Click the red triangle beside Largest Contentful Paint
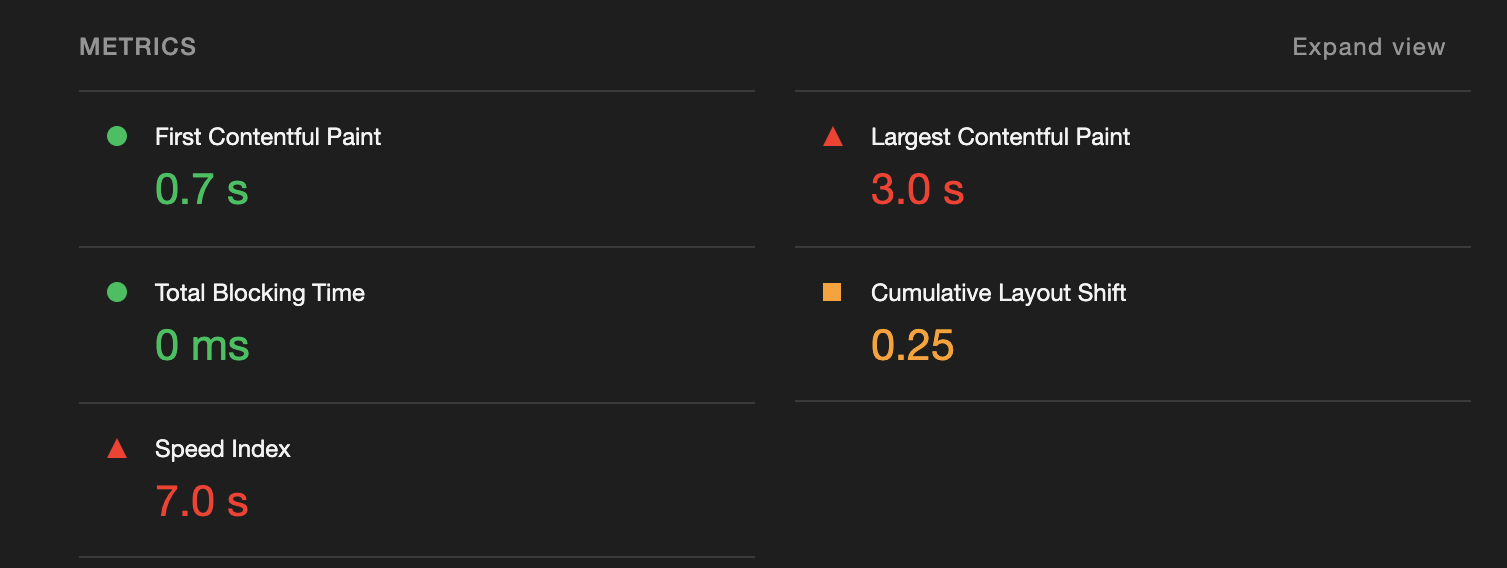Image resolution: width=1507 pixels, height=568 pixels. coord(832,137)
